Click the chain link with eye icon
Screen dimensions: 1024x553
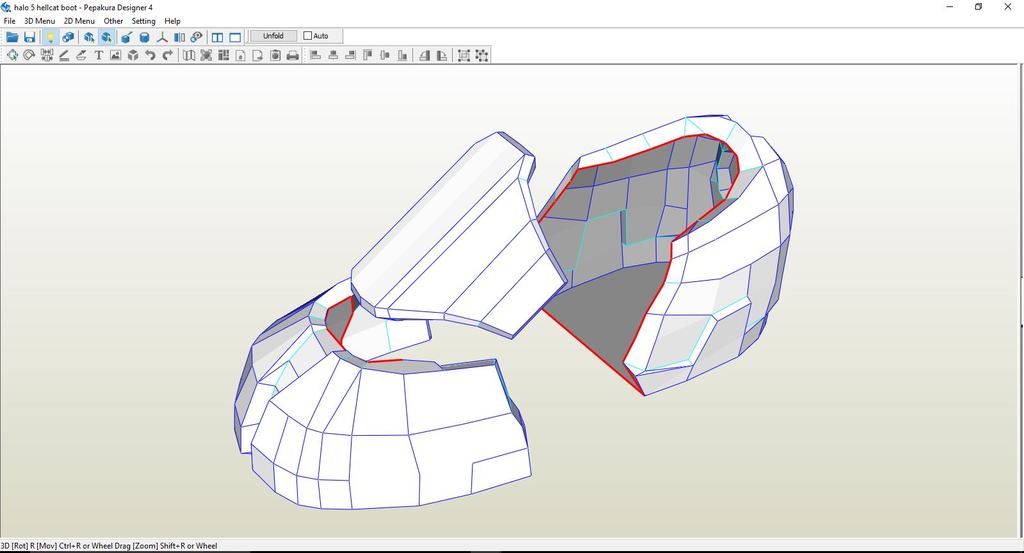197,37
